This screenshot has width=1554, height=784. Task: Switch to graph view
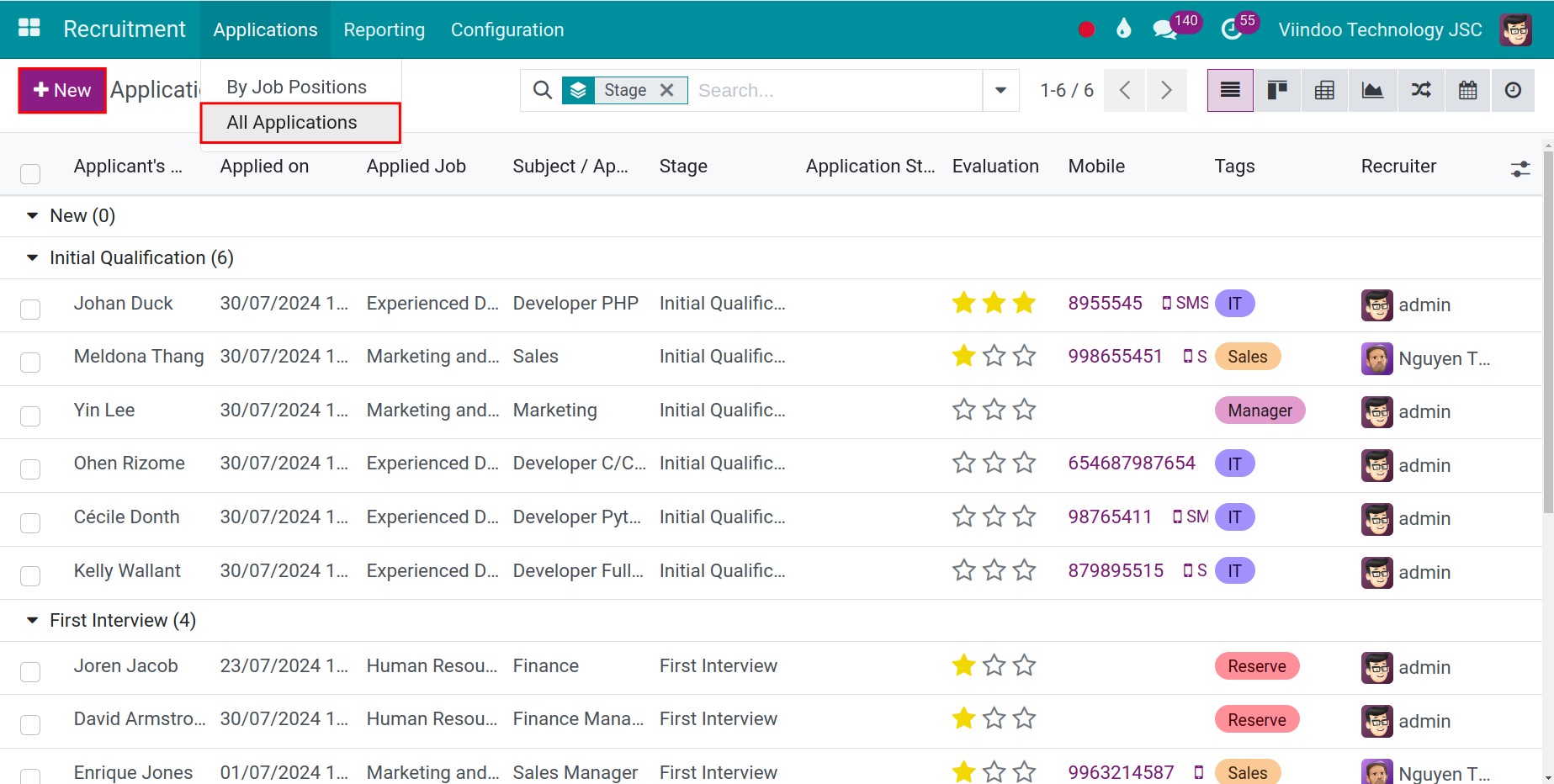pos(1372,90)
